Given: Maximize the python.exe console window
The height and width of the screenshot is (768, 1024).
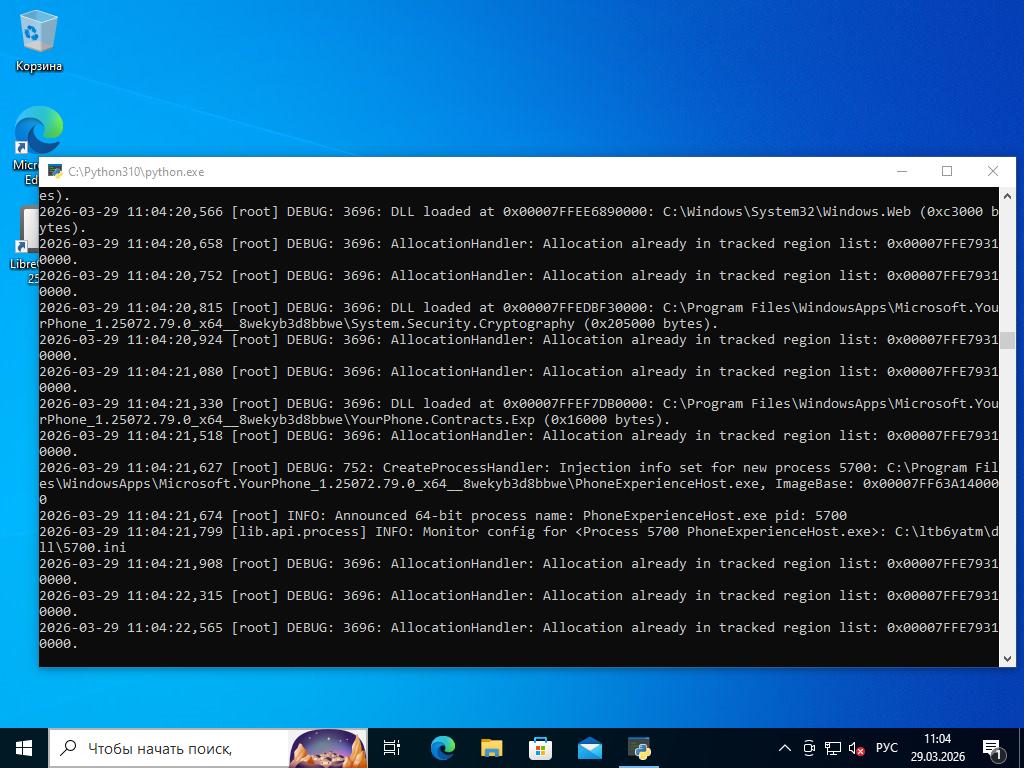Looking at the screenshot, I should 947,171.
